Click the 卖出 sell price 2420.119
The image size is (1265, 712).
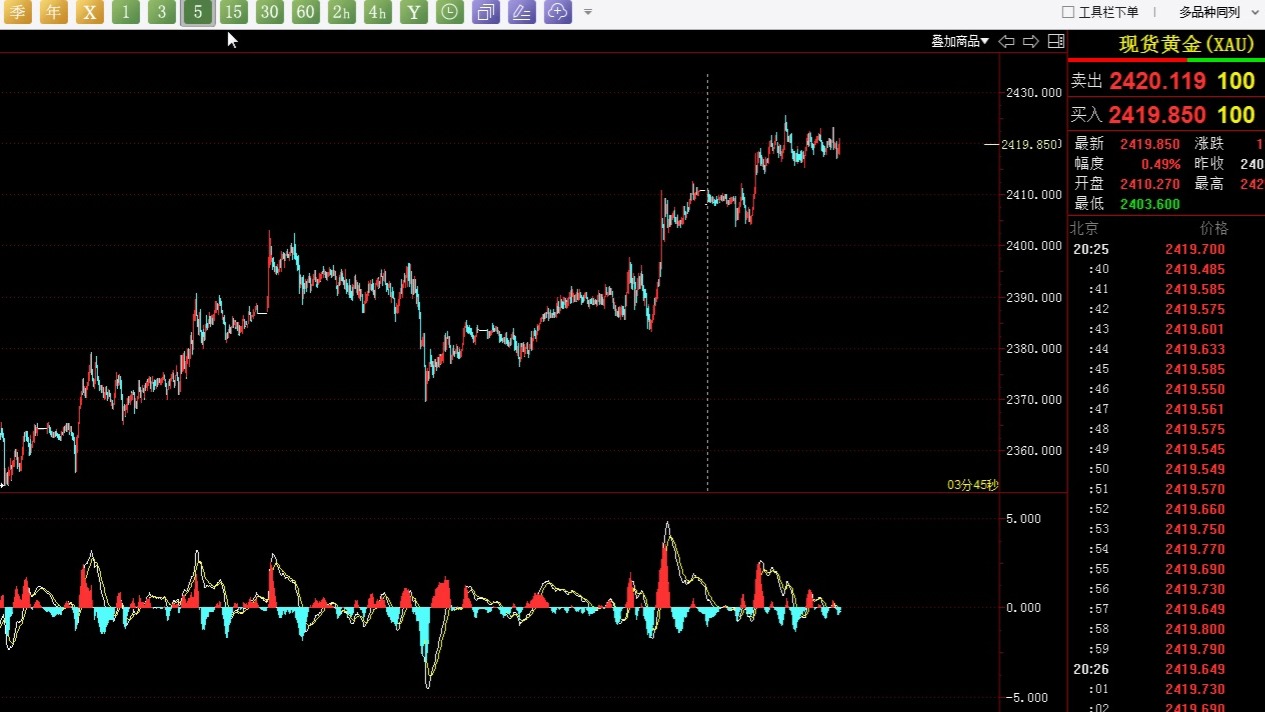tap(1158, 81)
